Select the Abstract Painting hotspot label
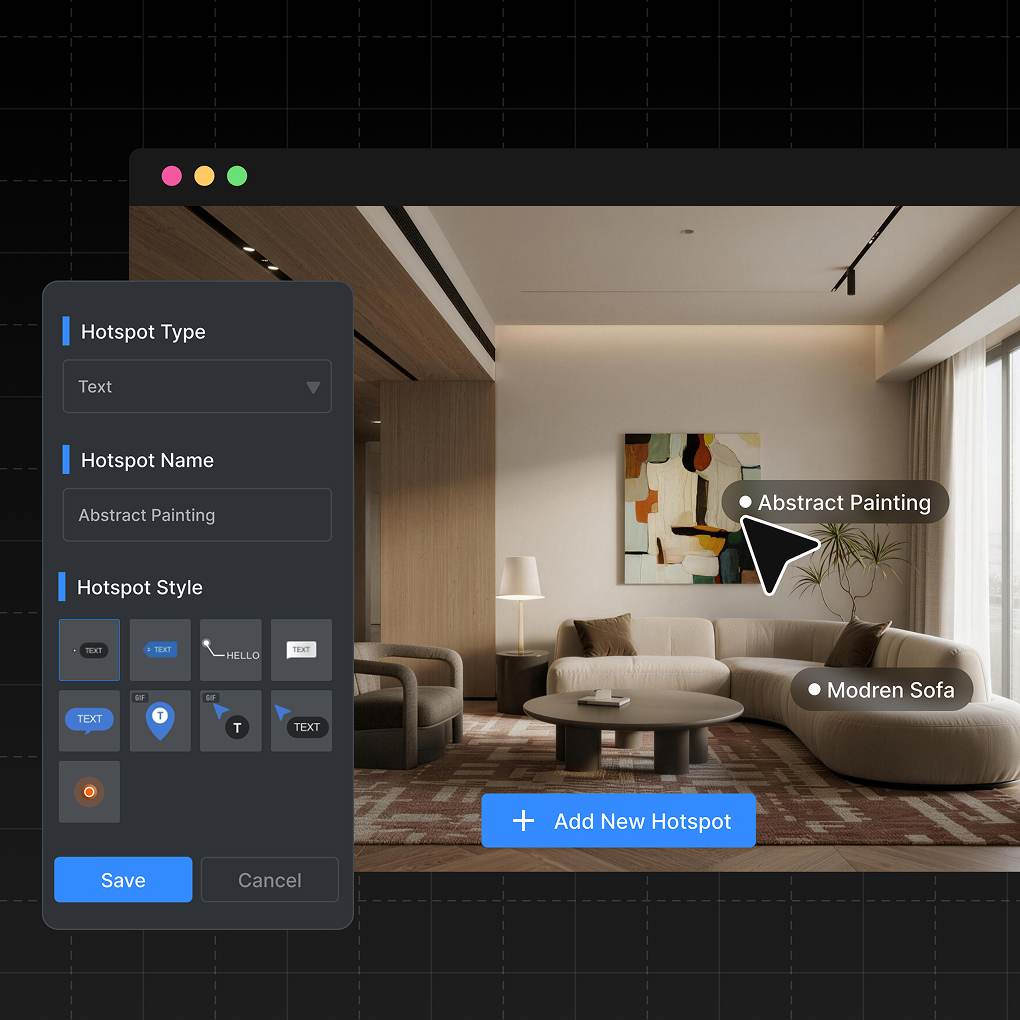The width and height of the screenshot is (1020, 1020). (x=835, y=502)
